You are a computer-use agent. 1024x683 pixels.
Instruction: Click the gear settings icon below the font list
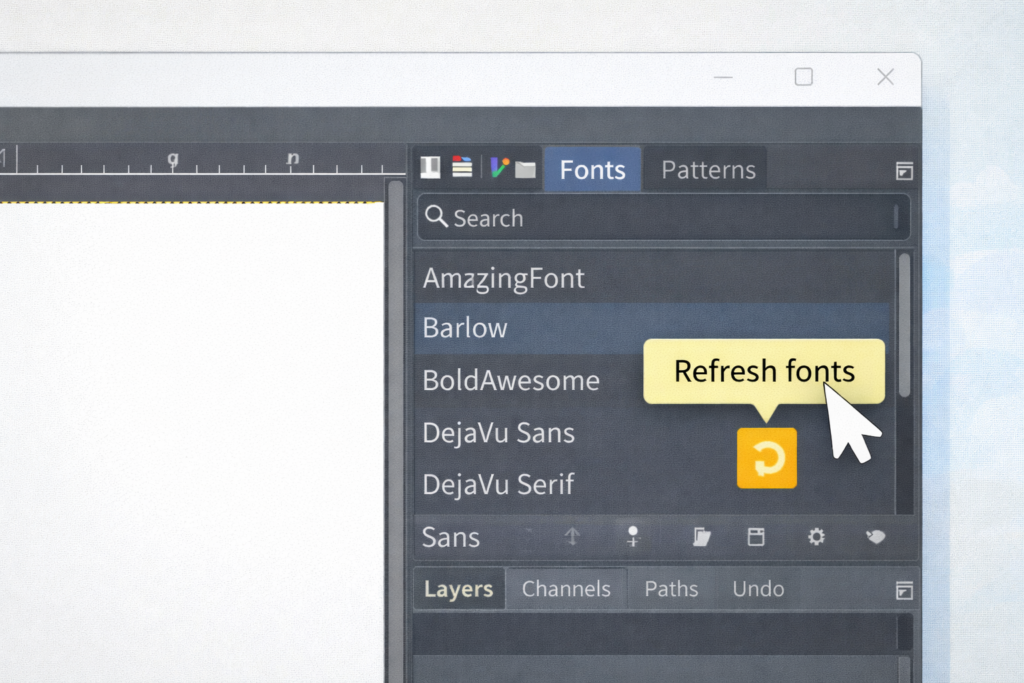coord(816,537)
